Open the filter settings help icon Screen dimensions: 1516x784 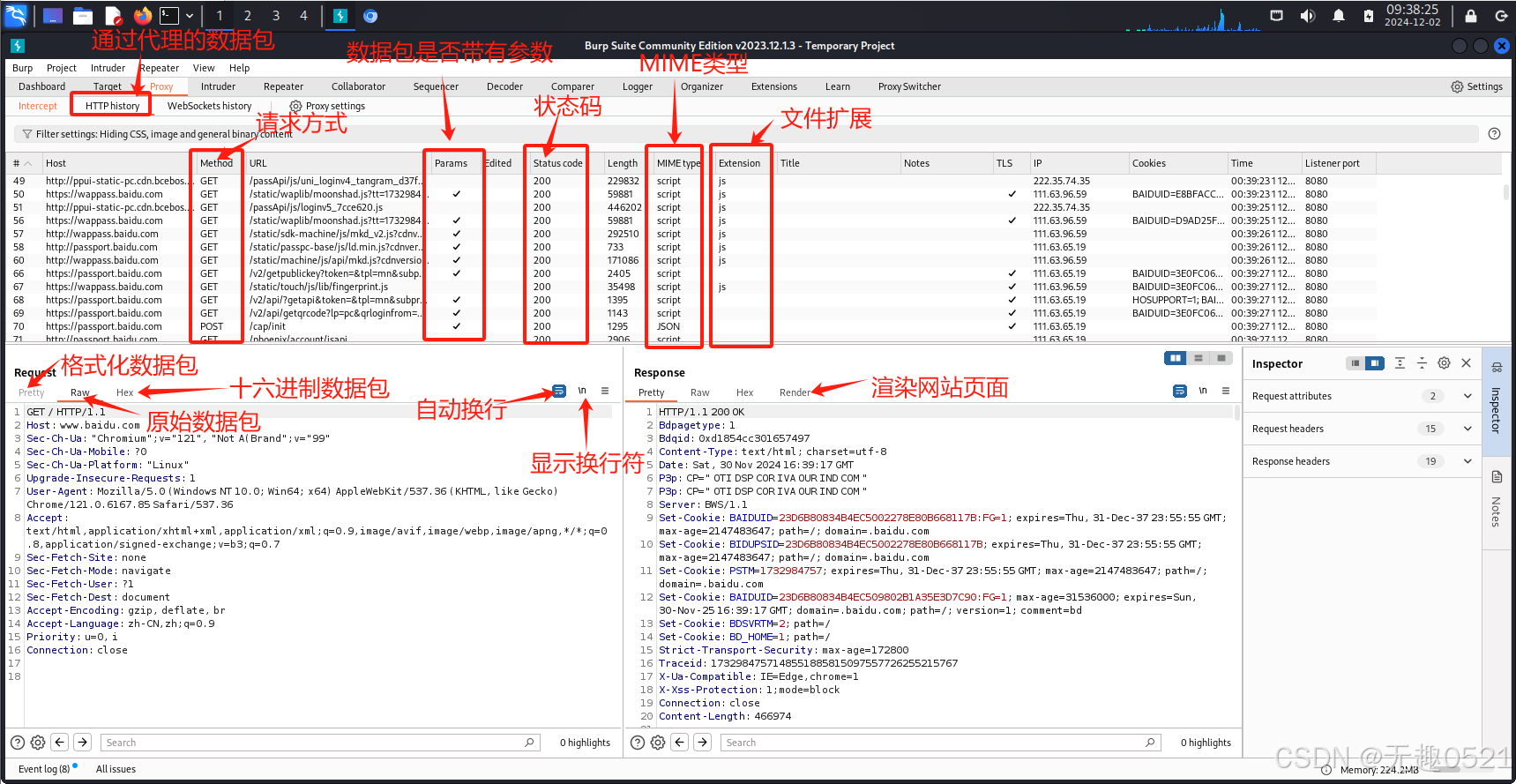[x=1494, y=134]
